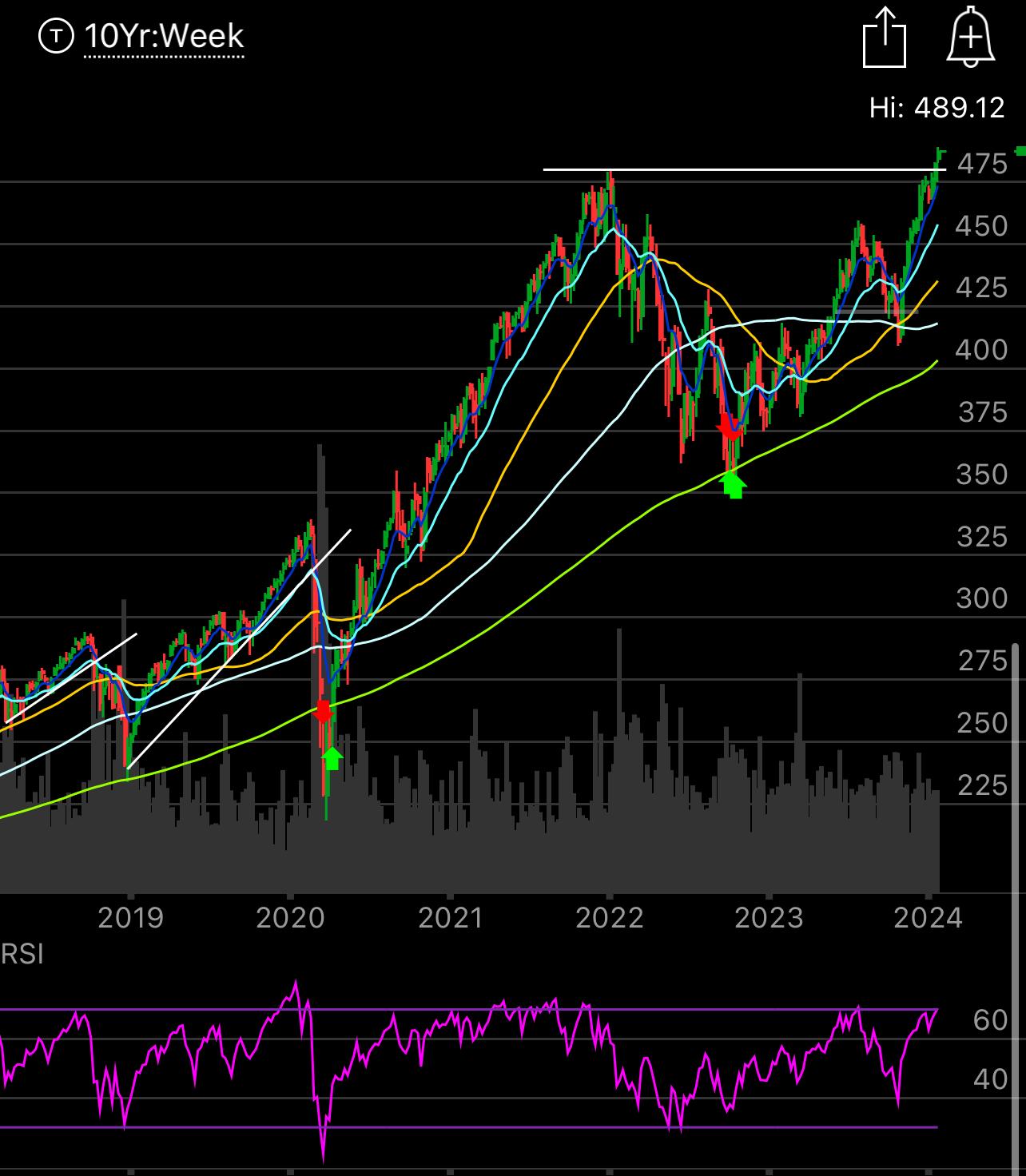Tap the 400 price axis label
This screenshot has width=1026, height=1176.
[x=982, y=350]
